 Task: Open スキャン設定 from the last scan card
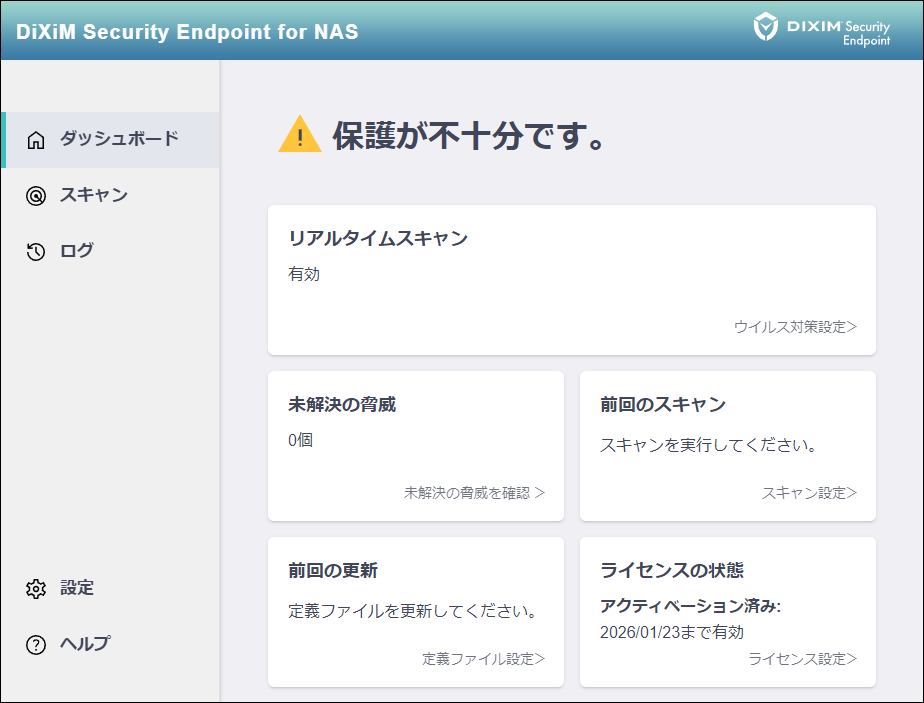(810, 493)
